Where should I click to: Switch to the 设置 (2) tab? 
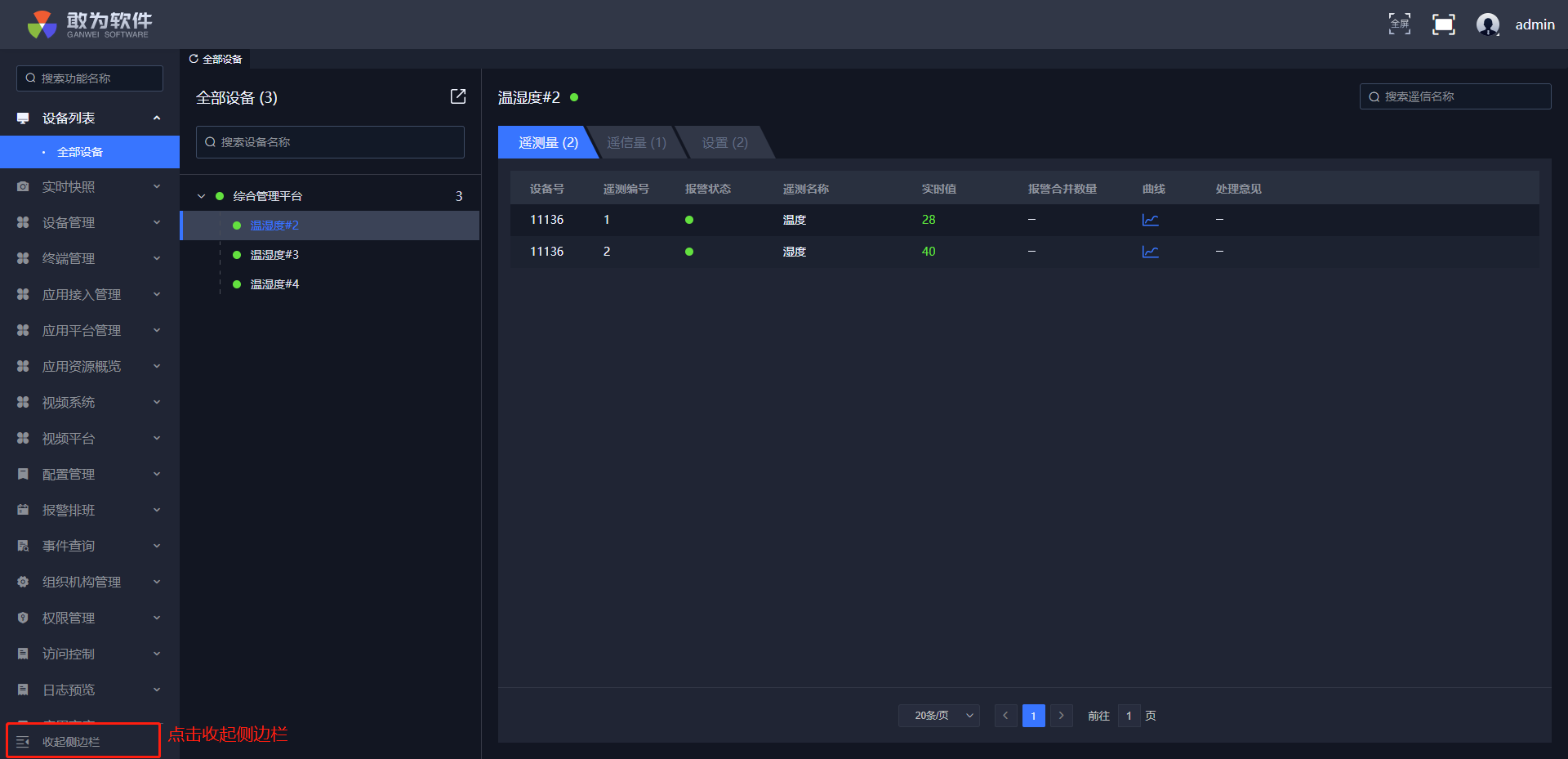724,142
